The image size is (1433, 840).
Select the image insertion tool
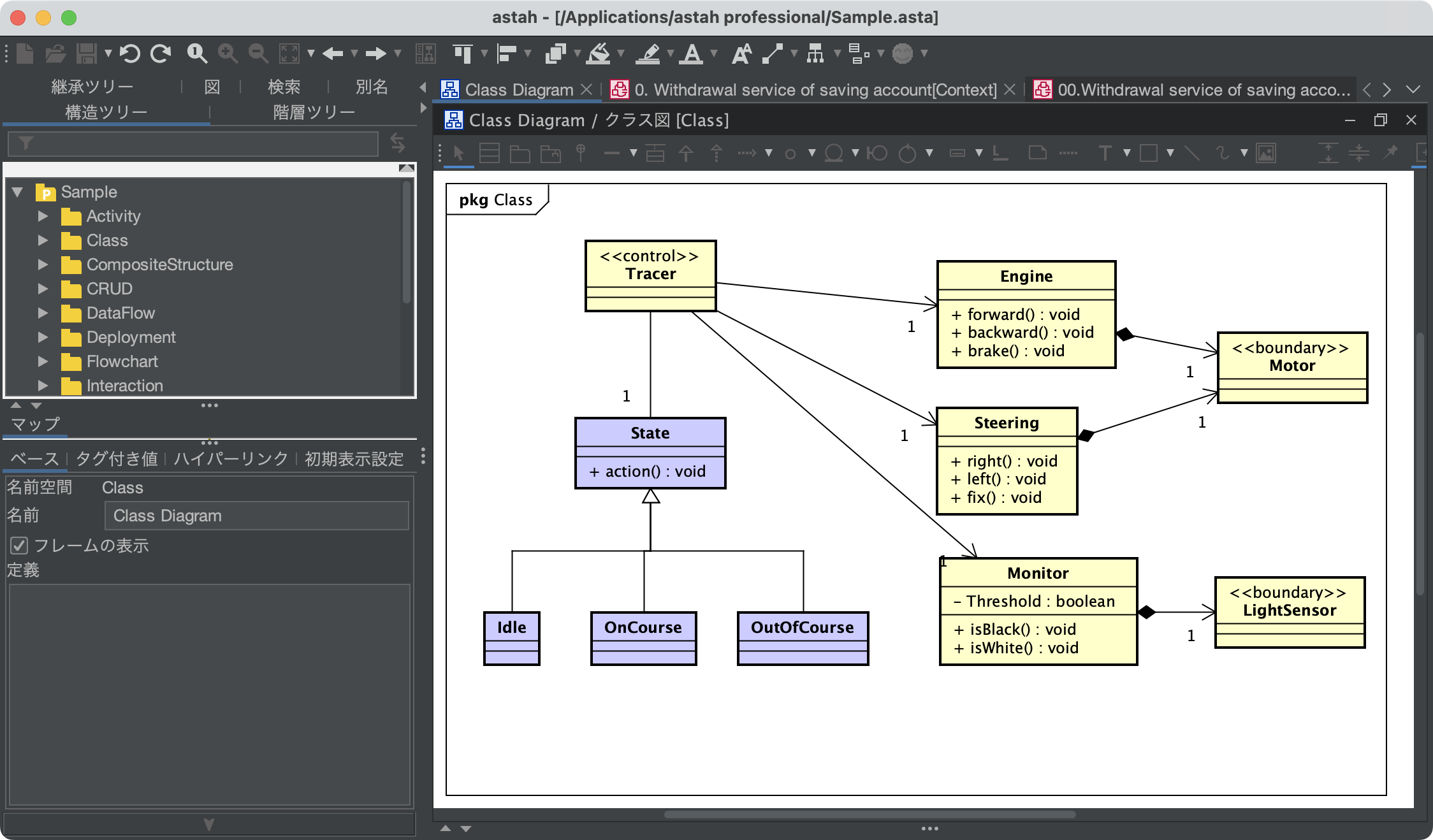[1267, 153]
